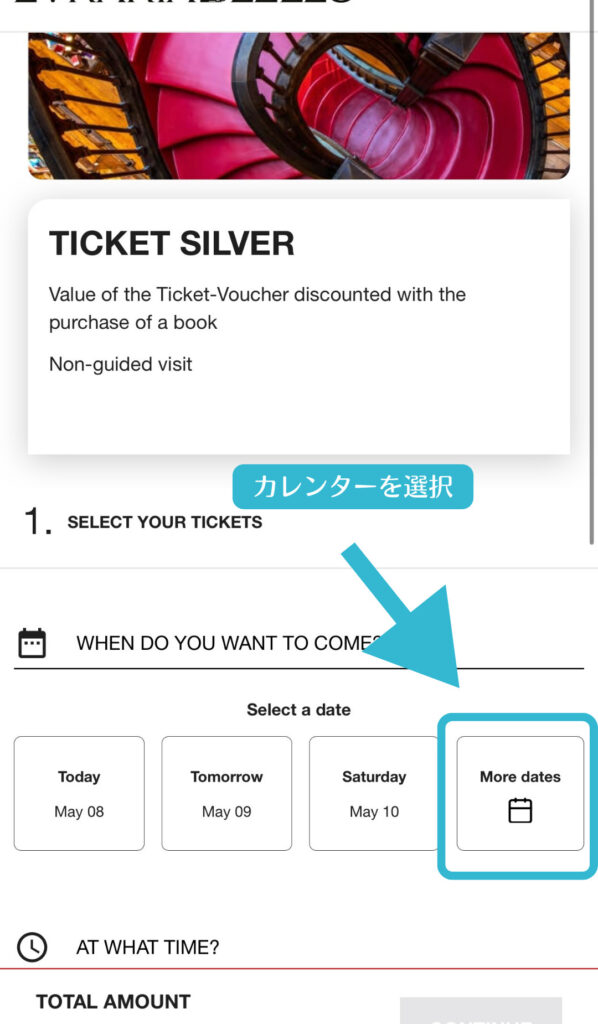Pick Saturday May 10 date card
The width and height of the screenshot is (598, 1024).
(x=374, y=793)
